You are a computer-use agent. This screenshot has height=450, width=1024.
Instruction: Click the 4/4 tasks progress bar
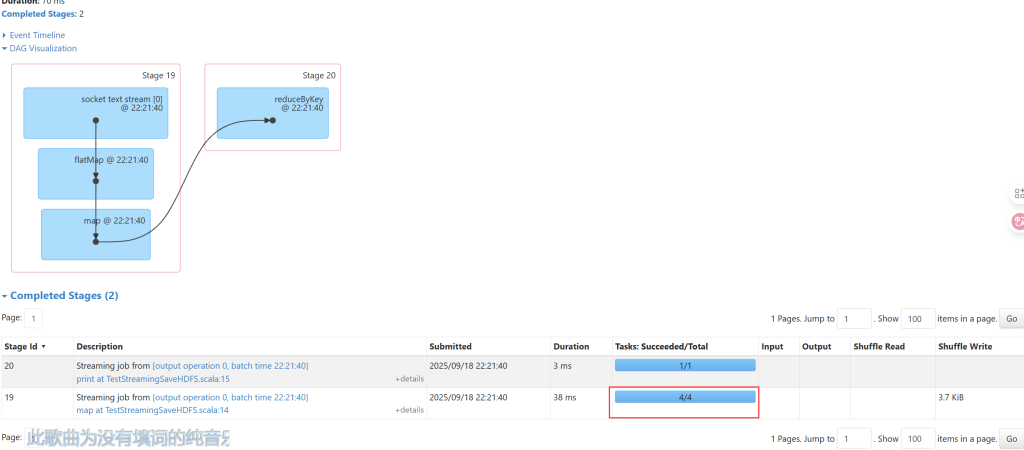point(685,397)
